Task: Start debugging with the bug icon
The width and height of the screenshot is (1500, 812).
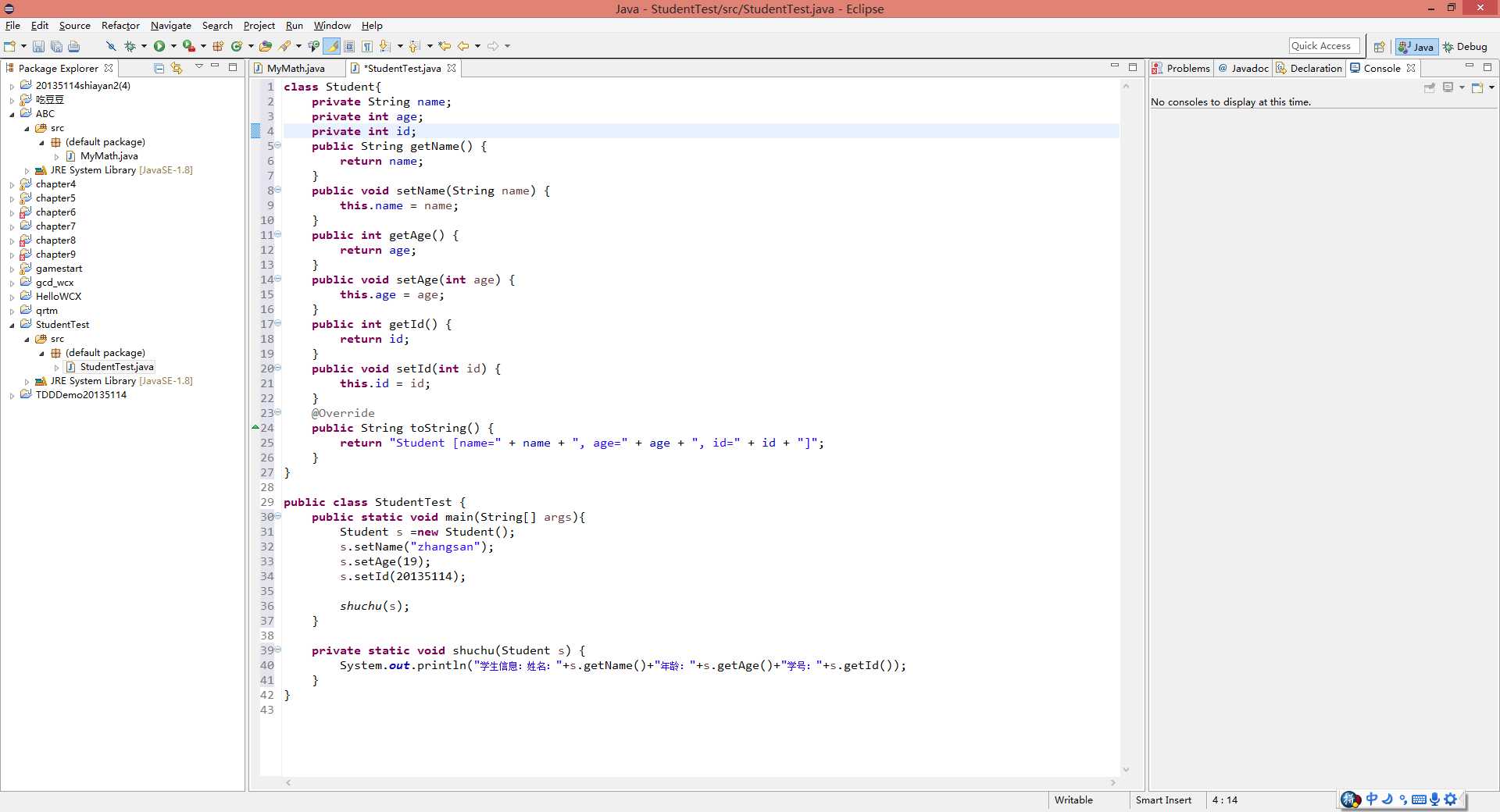Action: [x=130, y=47]
